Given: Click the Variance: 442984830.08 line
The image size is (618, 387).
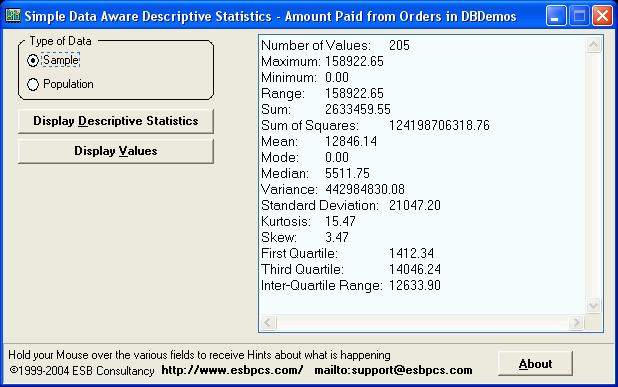Looking at the screenshot, I should tap(333, 190).
